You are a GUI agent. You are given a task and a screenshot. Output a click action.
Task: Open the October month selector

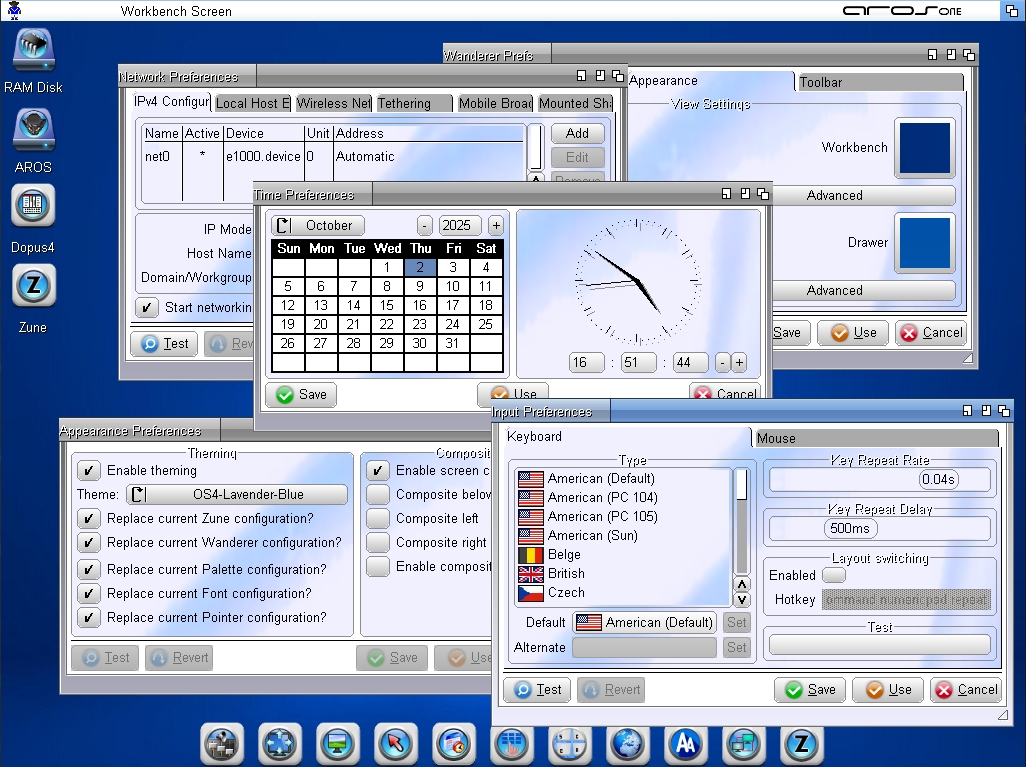[318, 226]
